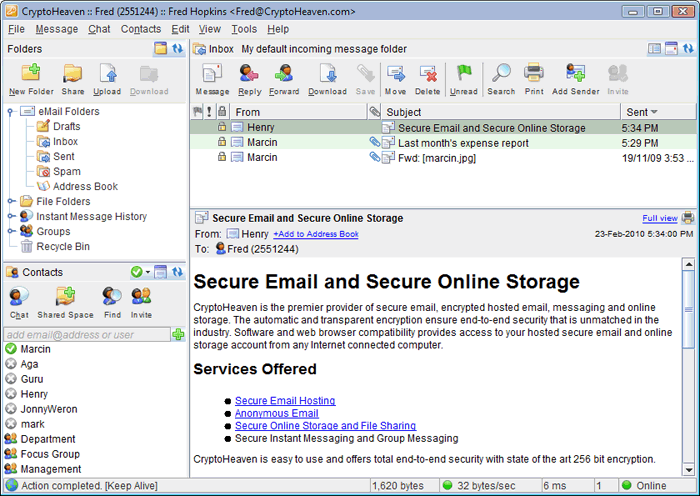The width and height of the screenshot is (700, 496).
Task: Click the add email address input field
Action: [86, 334]
